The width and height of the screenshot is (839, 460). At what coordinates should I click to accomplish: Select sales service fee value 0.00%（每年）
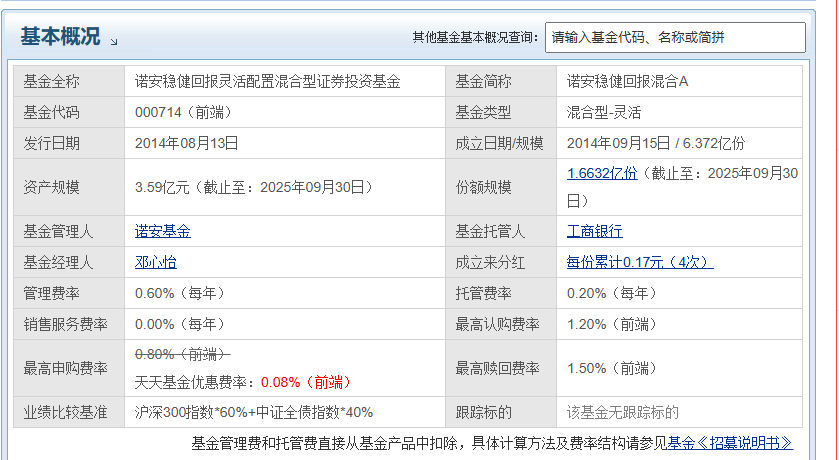[180, 325]
